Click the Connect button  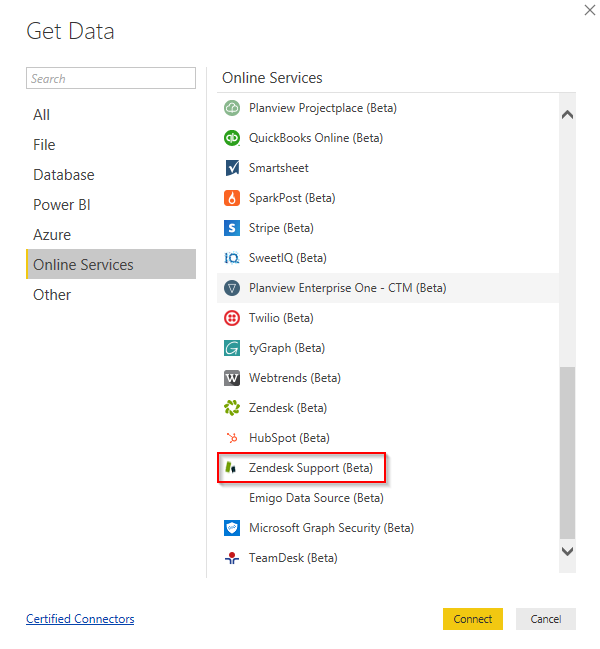click(x=473, y=619)
